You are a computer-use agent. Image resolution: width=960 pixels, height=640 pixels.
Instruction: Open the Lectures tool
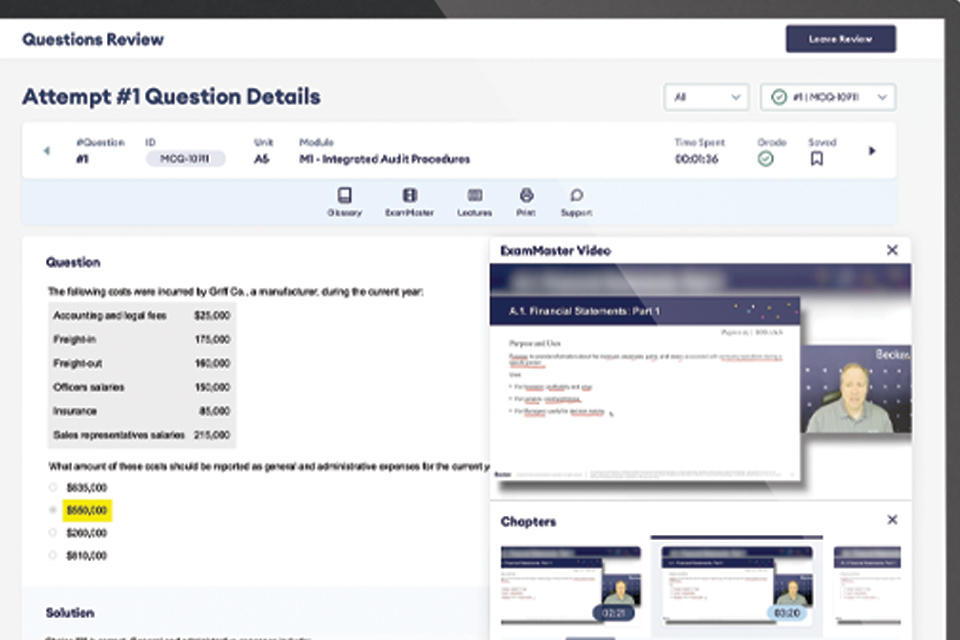click(x=474, y=202)
